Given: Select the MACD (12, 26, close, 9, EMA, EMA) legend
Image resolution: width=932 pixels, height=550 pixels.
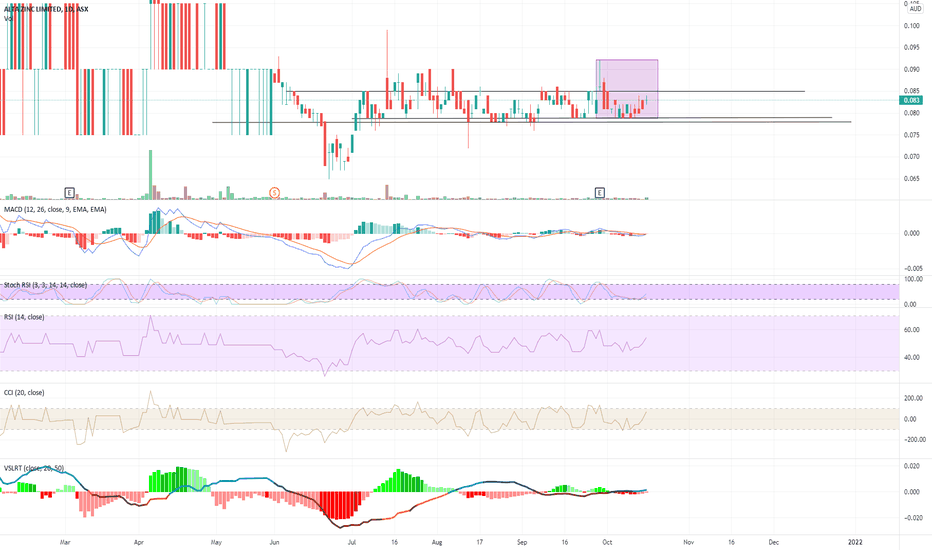Looking at the screenshot, I should pyautogui.click(x=55, y=209).
